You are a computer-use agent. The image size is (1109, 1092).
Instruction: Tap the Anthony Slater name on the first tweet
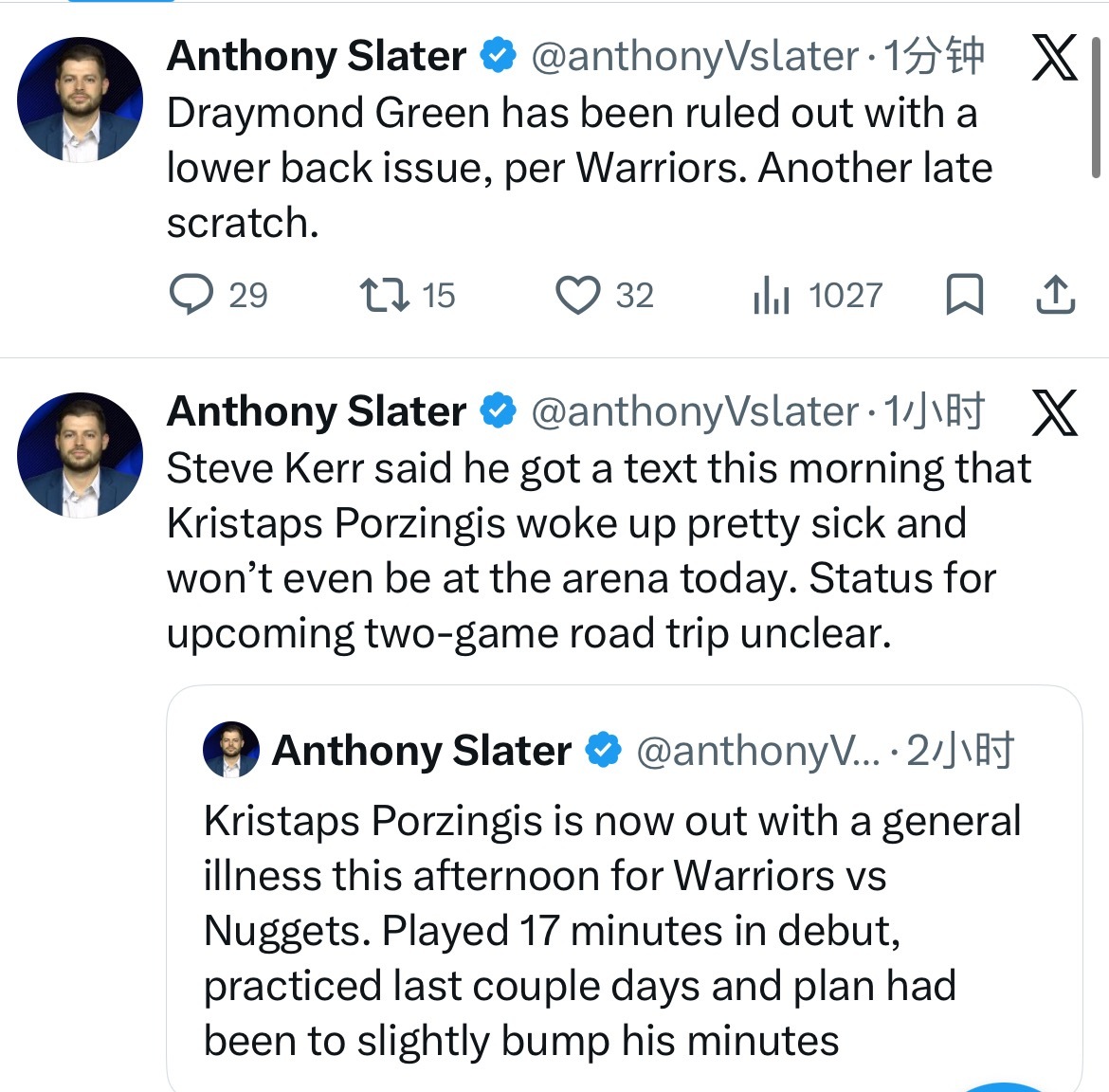317,57
